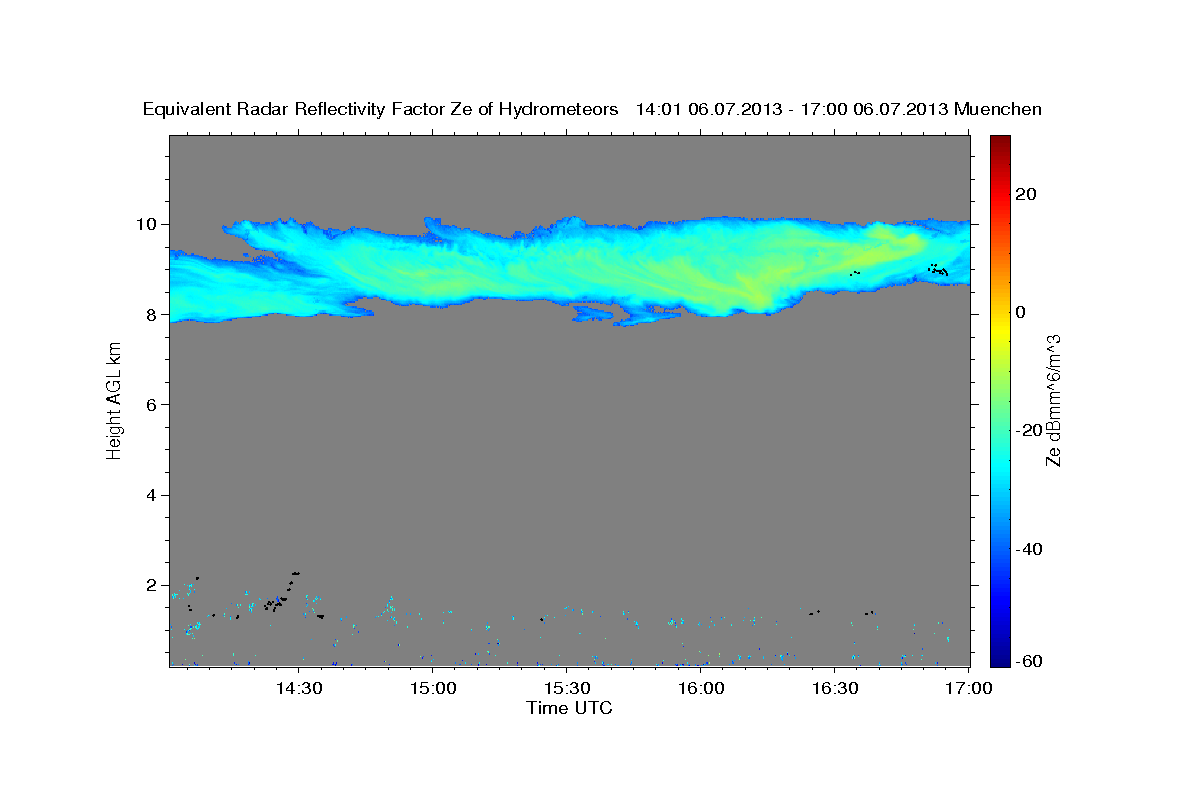Click the dark blue bottom of colorbar
The width and height of the screenshot is (1200, 800).
(999, 658)
